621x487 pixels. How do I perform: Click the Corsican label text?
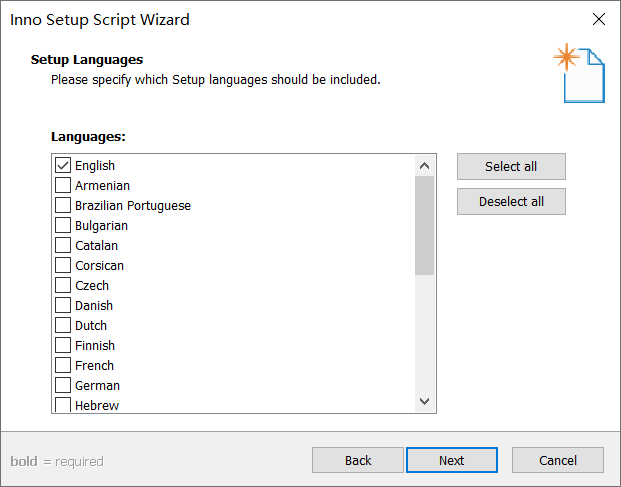click(x=100, y=266)
